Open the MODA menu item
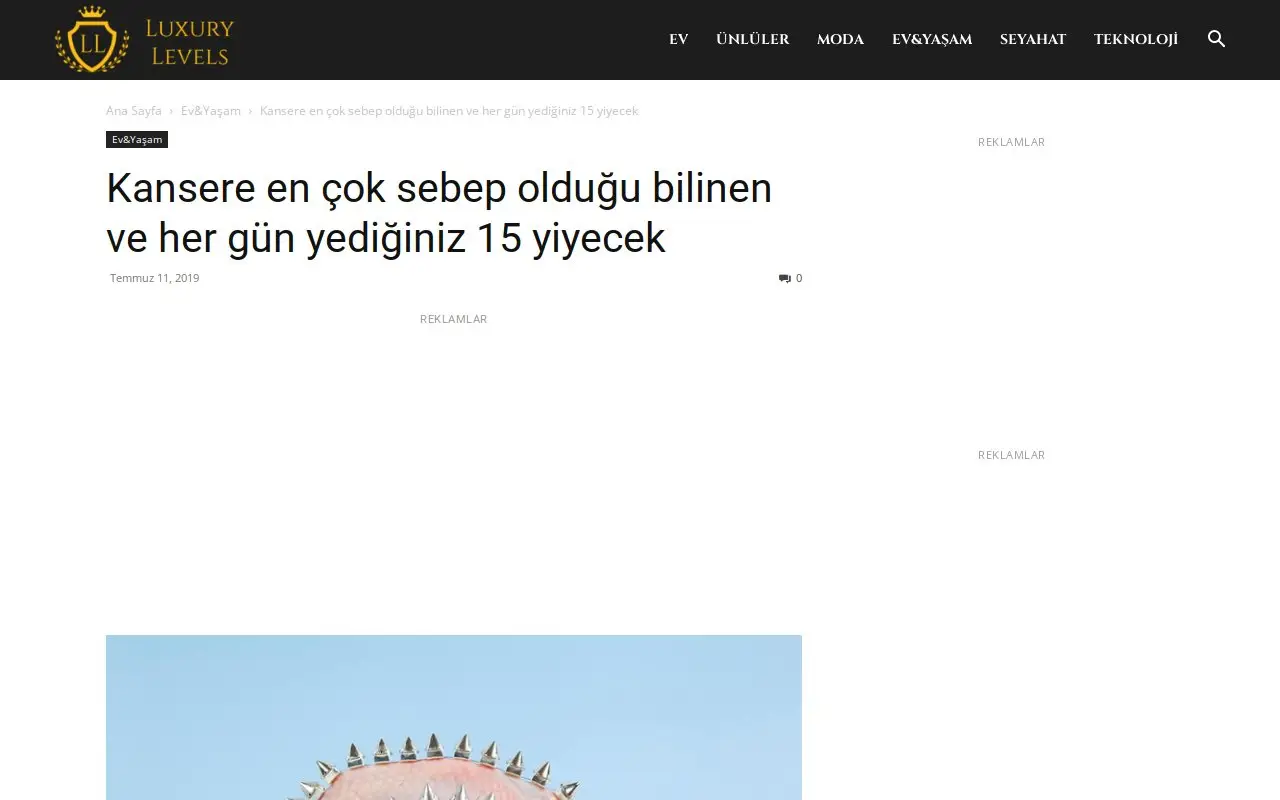 [x=840, y=40]
